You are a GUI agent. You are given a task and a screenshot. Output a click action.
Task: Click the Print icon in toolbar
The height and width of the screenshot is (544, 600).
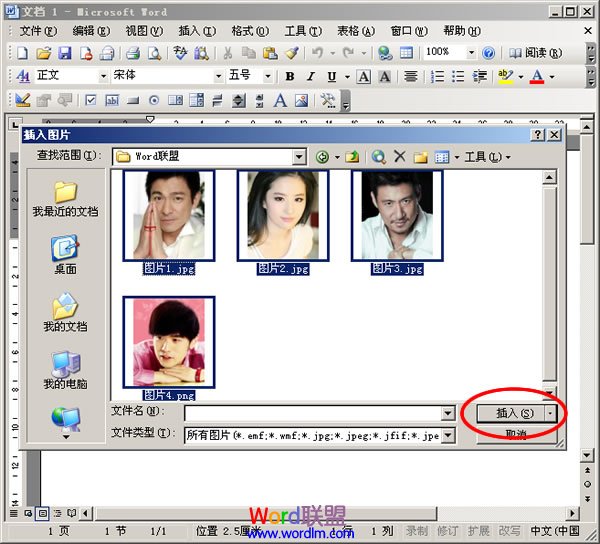(x=133, y=53)
